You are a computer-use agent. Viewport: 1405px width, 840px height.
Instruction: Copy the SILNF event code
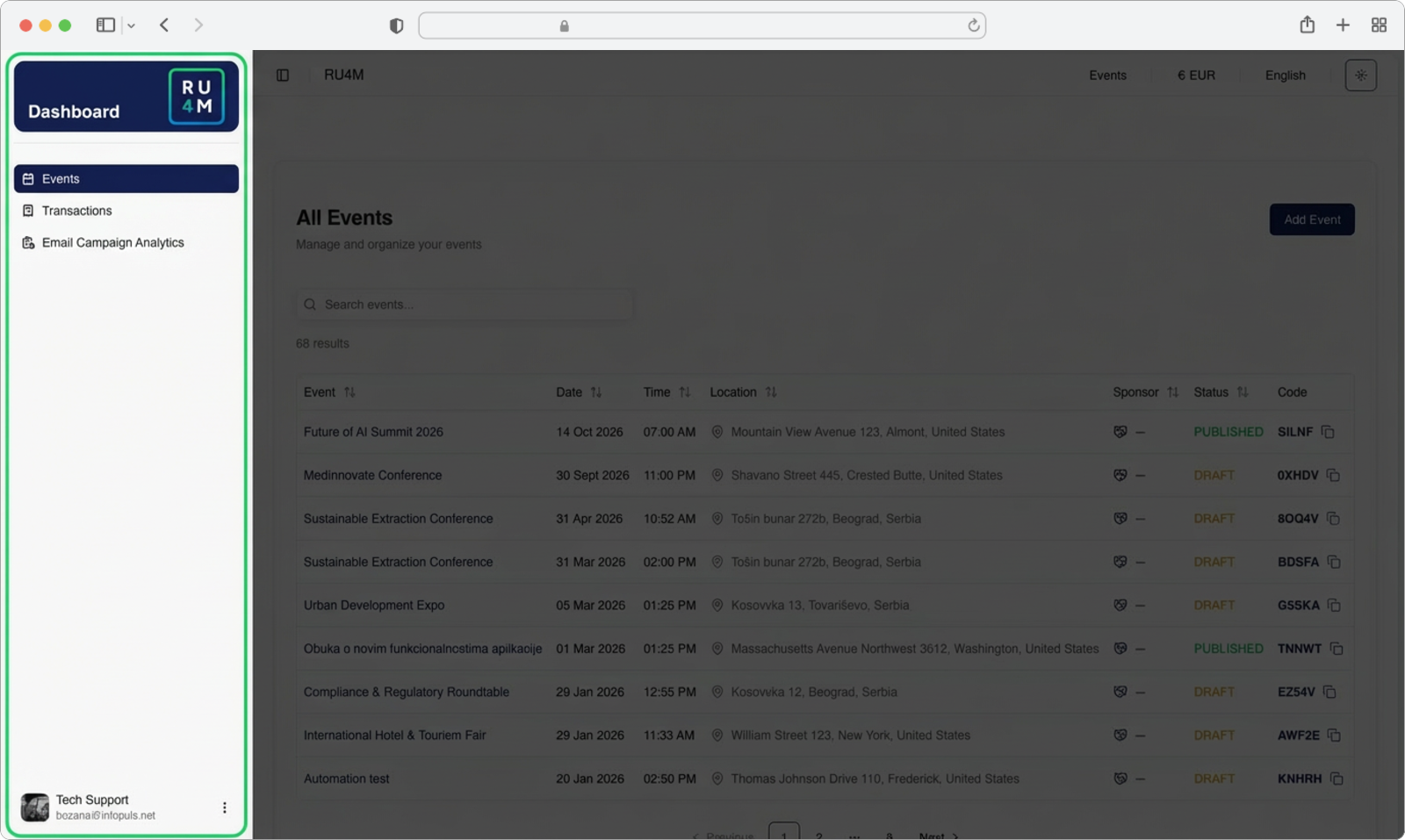1328,432
